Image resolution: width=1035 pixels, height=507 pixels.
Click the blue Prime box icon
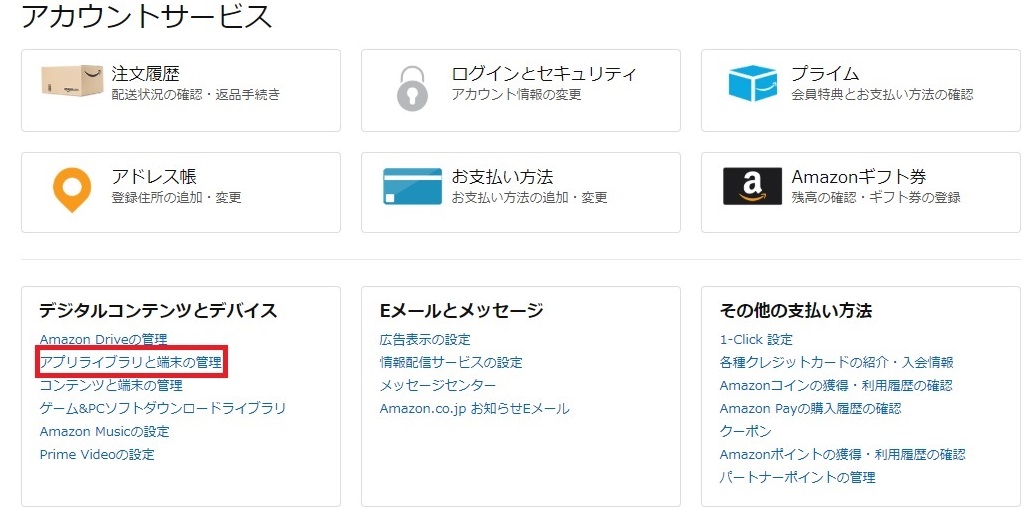752,83
